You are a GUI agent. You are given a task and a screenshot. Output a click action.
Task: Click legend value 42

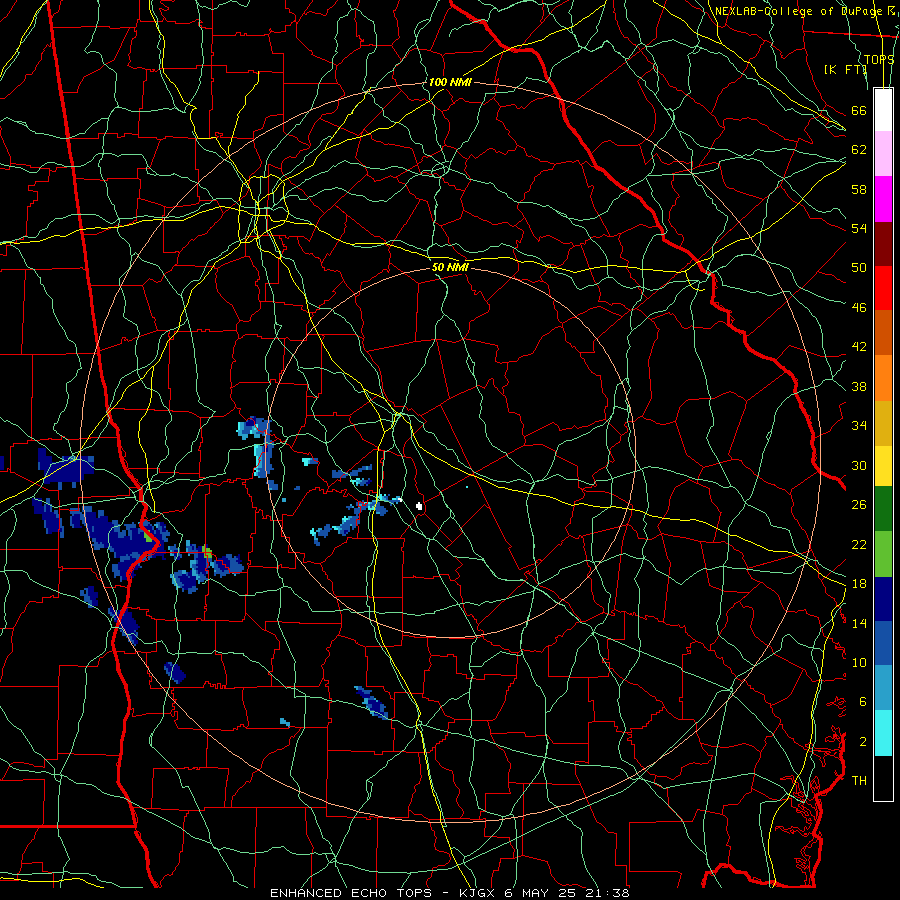click(x=859, y=347)
